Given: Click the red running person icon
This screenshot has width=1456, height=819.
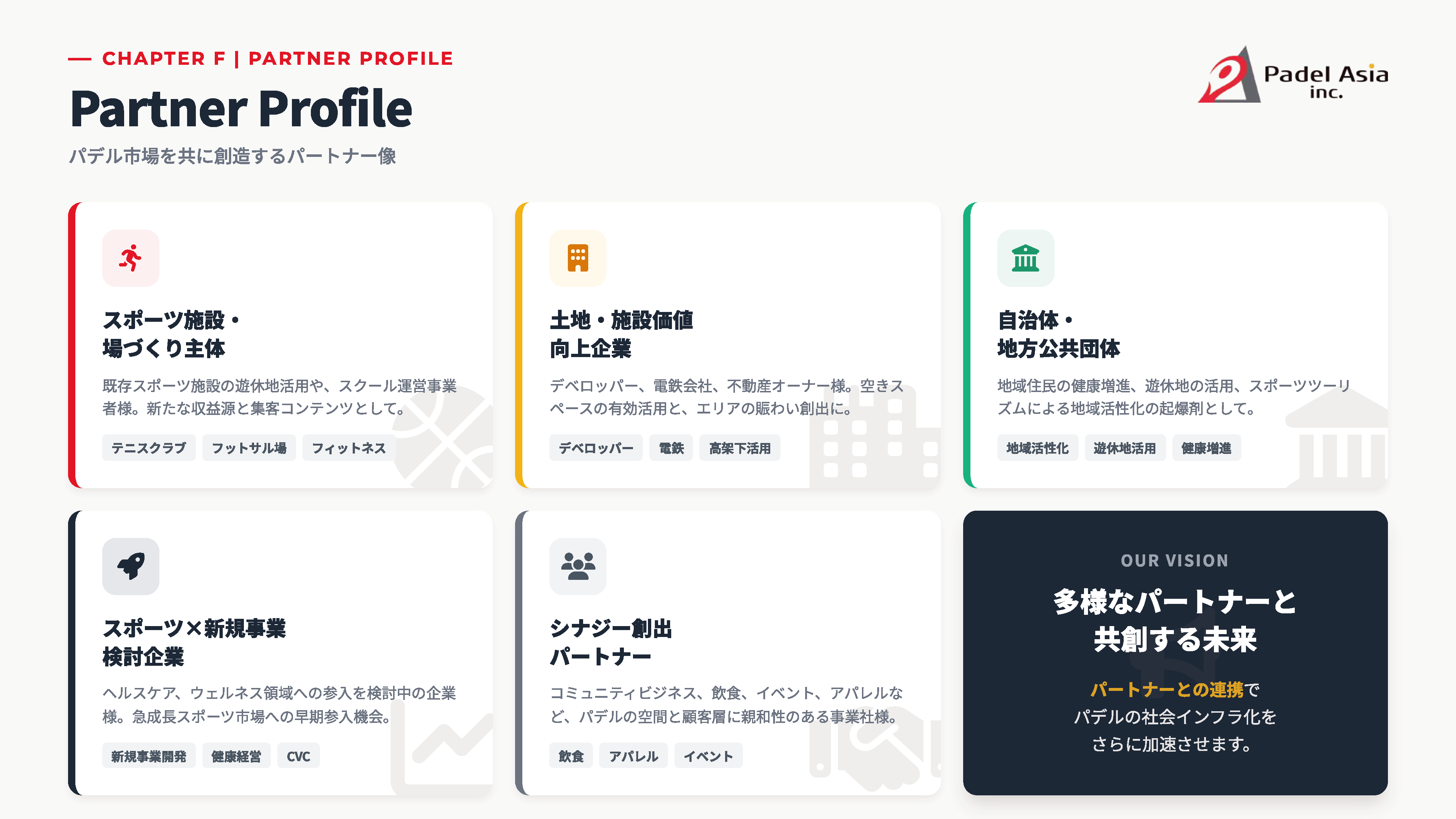Looking at the screenshot, I should pos(131,258).
